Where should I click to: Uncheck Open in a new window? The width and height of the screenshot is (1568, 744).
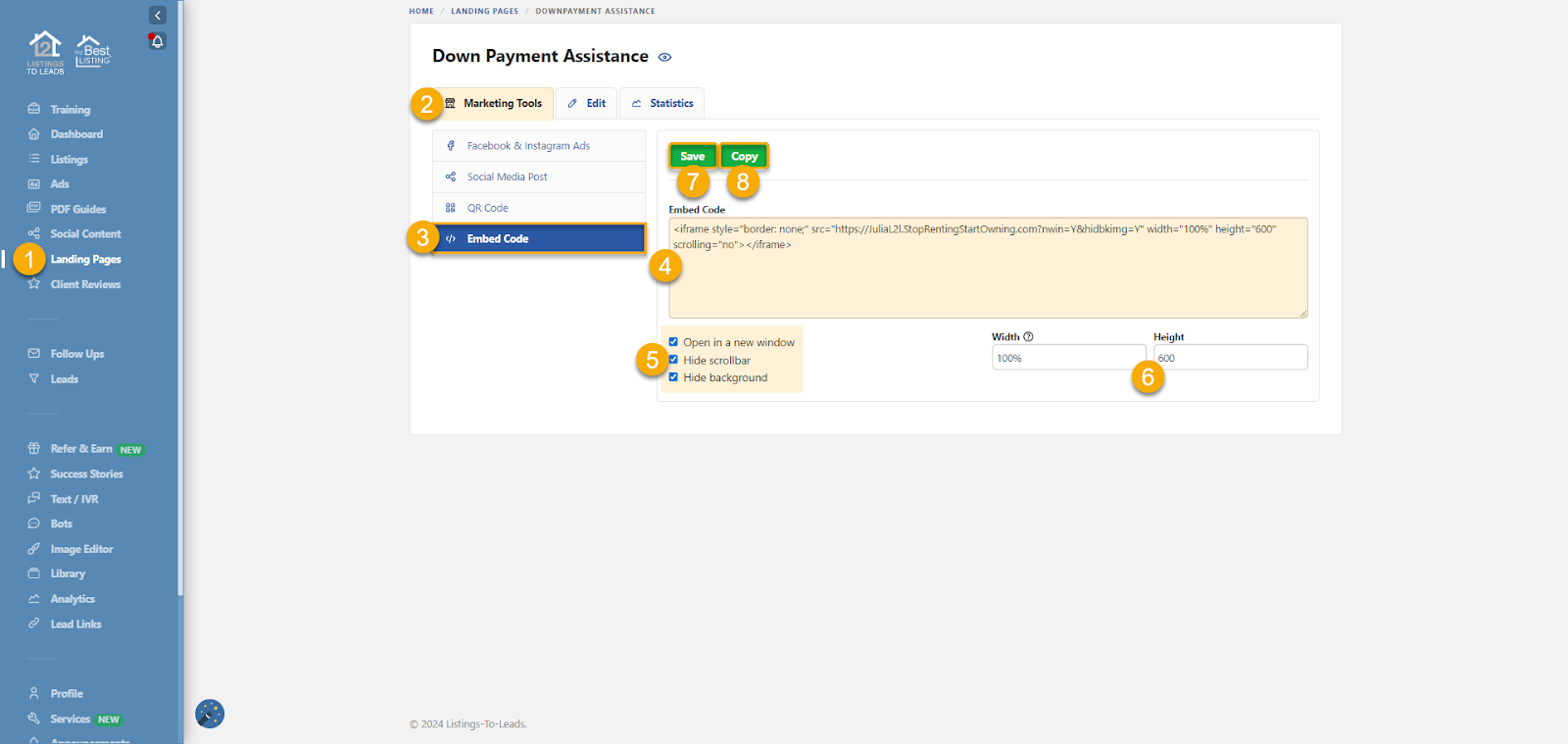[673, 342]
